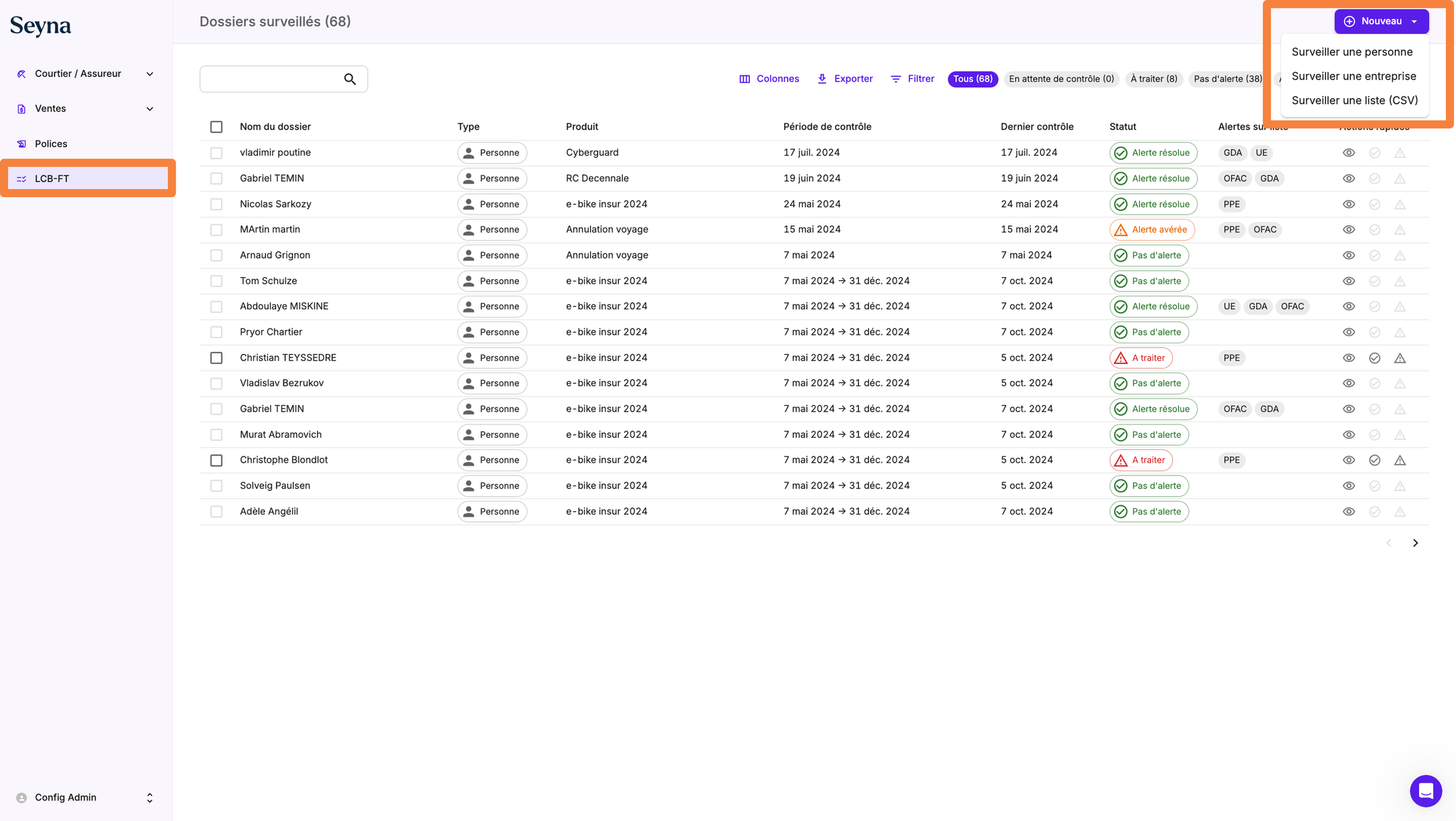
Task: Sort by Dernier contrôle column header
Action: coord(1037,127)
